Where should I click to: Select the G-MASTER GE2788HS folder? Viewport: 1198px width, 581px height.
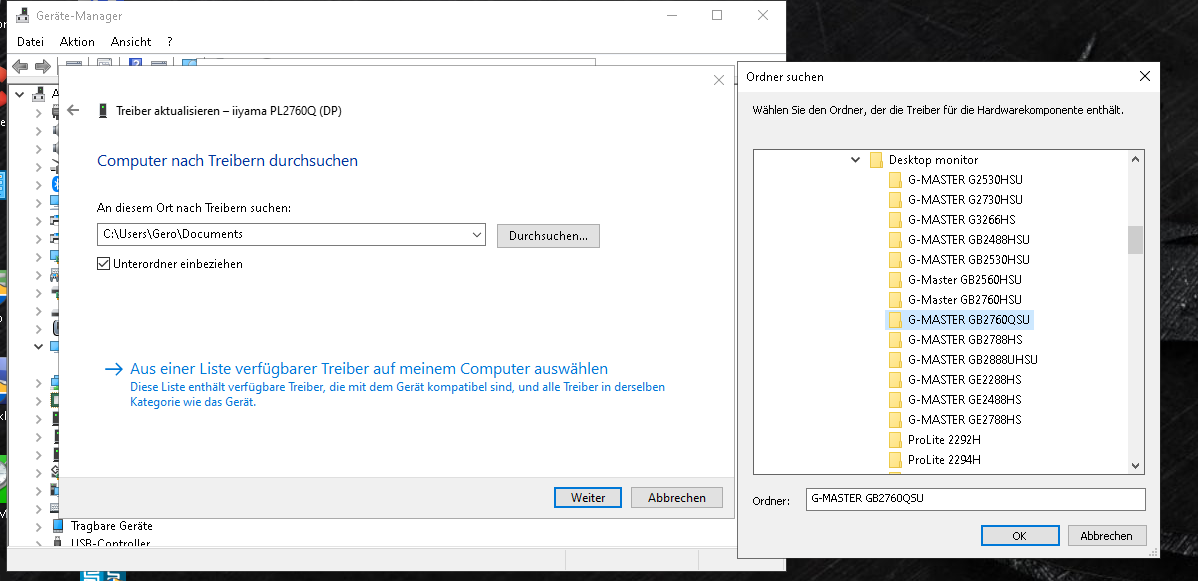(x=964, y=419)
